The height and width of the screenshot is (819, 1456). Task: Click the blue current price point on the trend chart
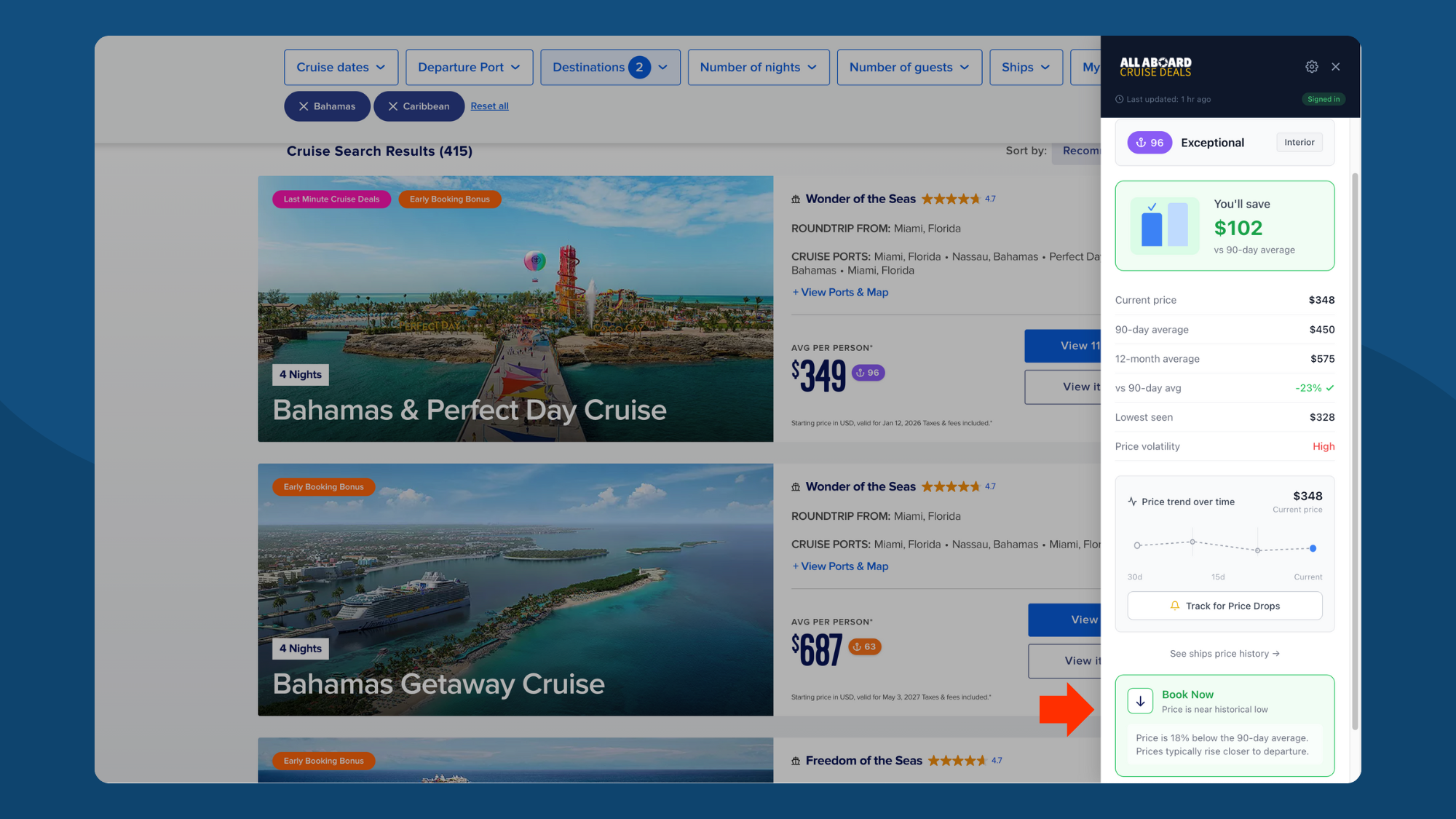click(1313, 548)
